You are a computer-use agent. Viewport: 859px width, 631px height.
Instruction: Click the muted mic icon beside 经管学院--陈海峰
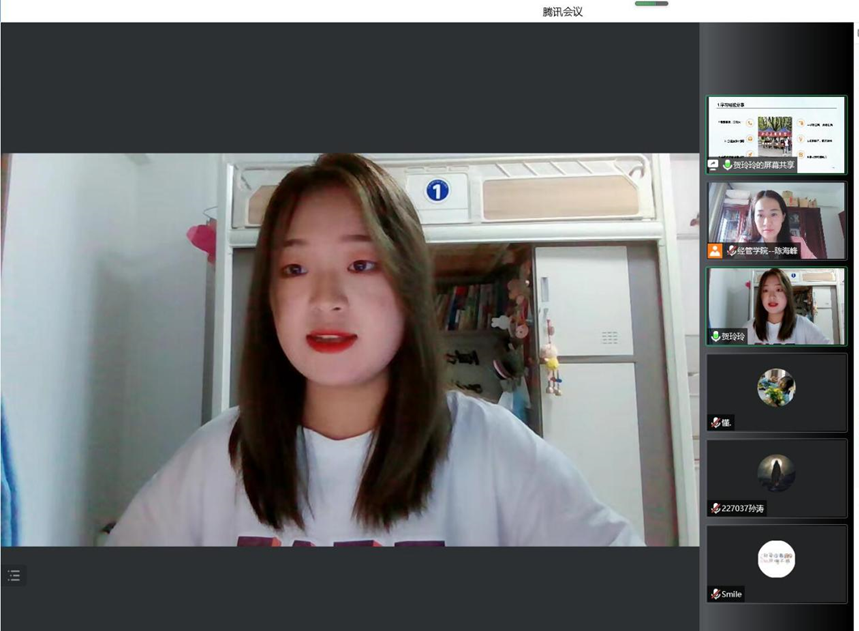(x=731, y=251)
